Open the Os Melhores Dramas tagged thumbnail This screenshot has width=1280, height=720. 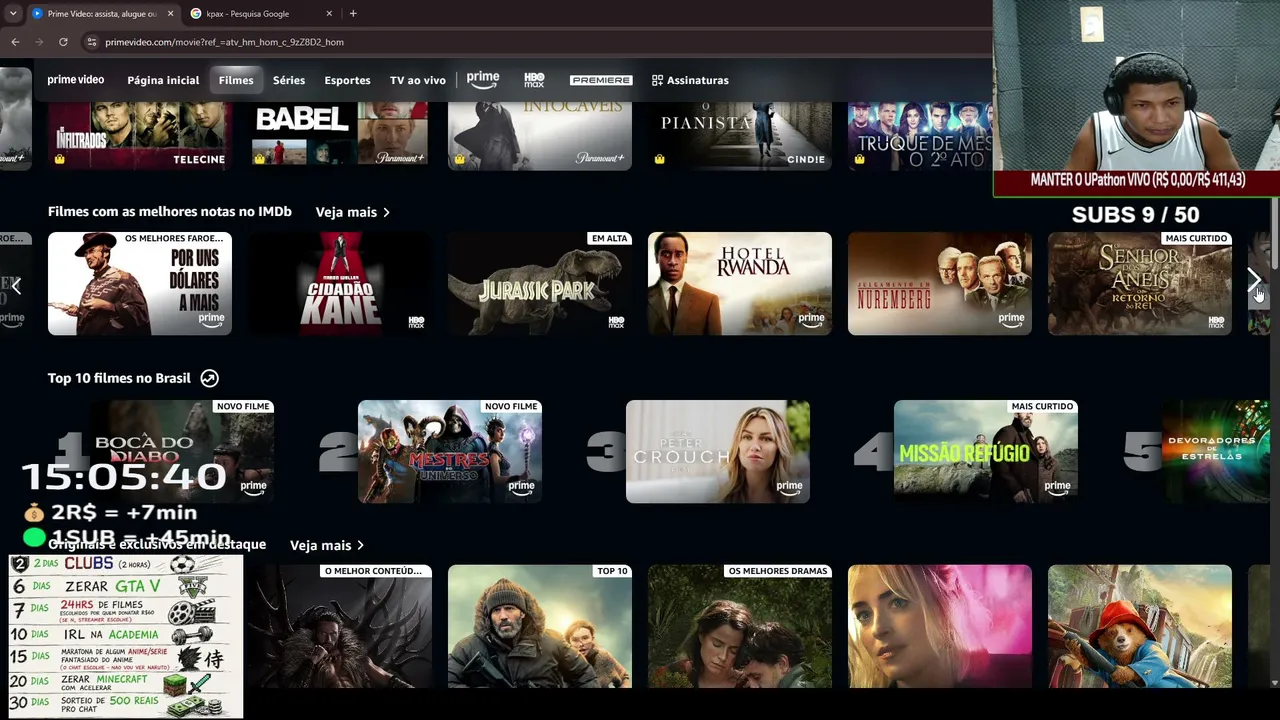point(740,627)
